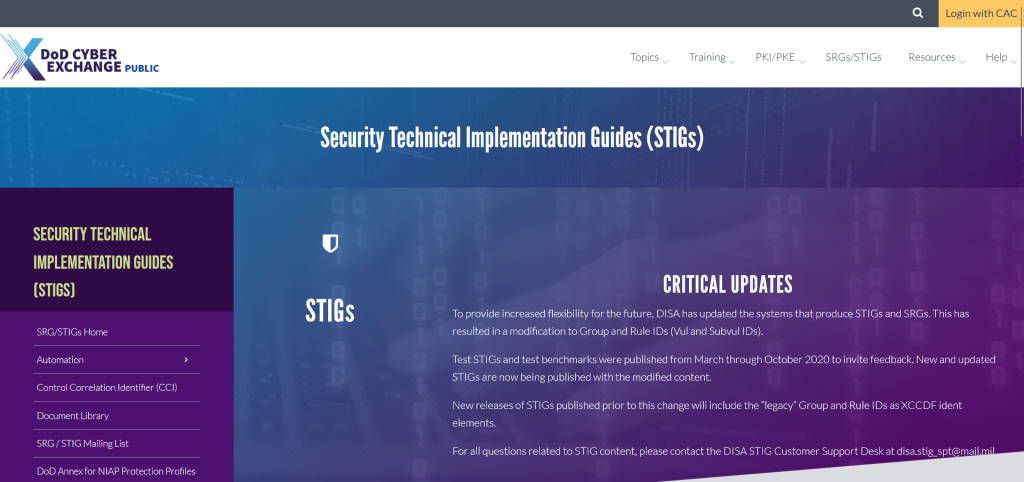1024x482 pixels.
Task: Open SRG / STIG Mailing List link
Action: coord(82,443)
